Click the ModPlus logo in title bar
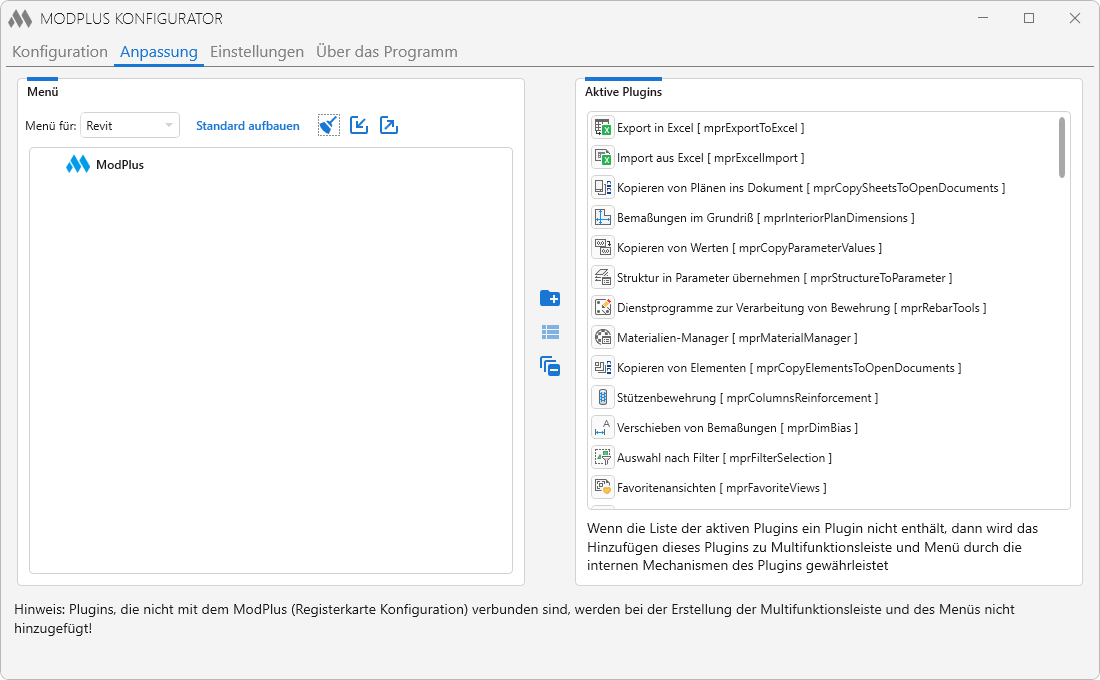Image resolution: width=1100 pixels, height=680 pixels. (x=20, y=19)
